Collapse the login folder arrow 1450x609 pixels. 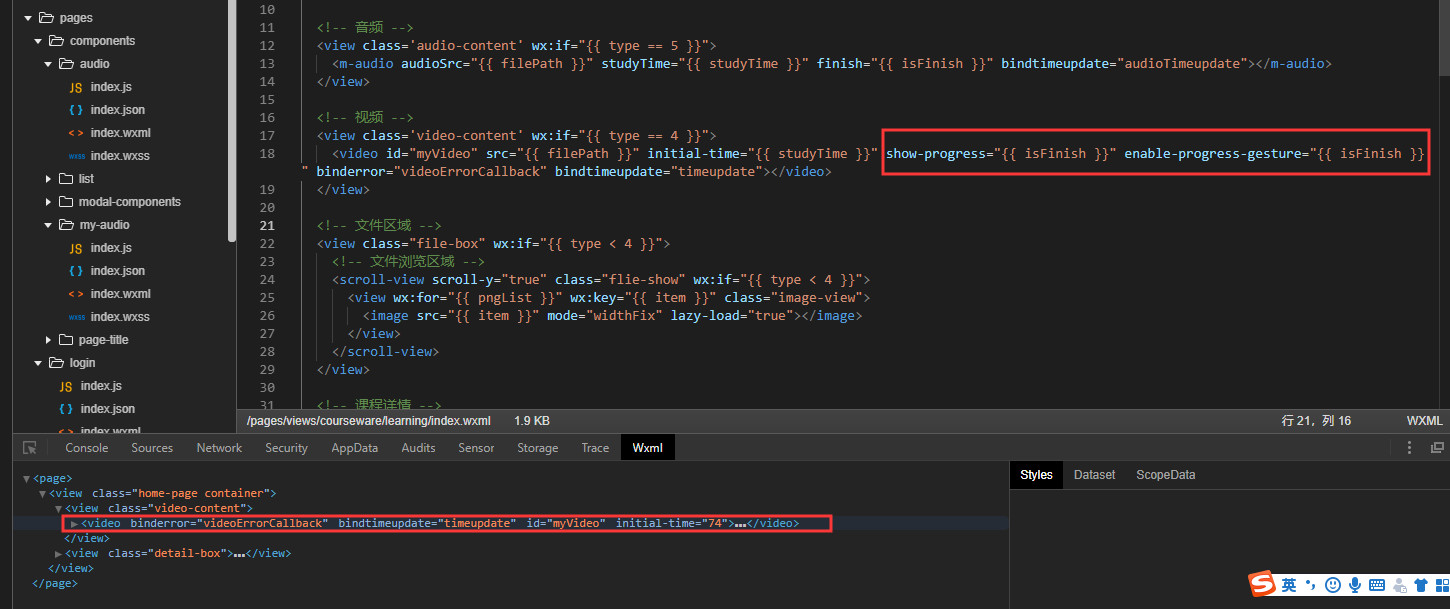(x=38, y=363)
